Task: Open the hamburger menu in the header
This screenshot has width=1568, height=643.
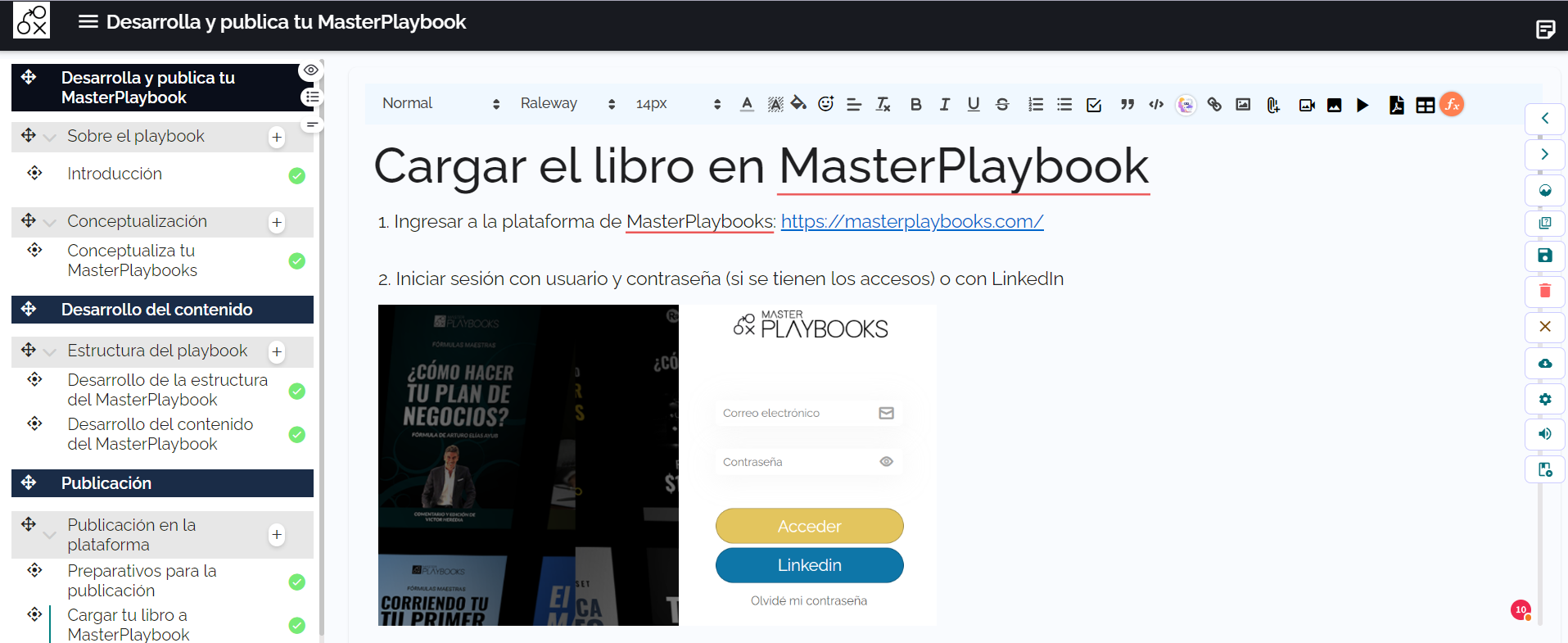Action: pyautogui.click(x=88, y=21)
